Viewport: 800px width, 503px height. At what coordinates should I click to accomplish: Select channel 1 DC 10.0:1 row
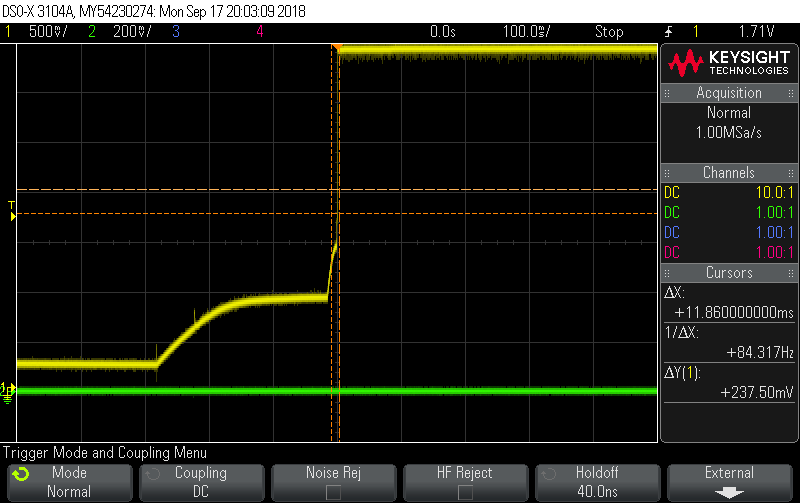(x=729, y=193)
